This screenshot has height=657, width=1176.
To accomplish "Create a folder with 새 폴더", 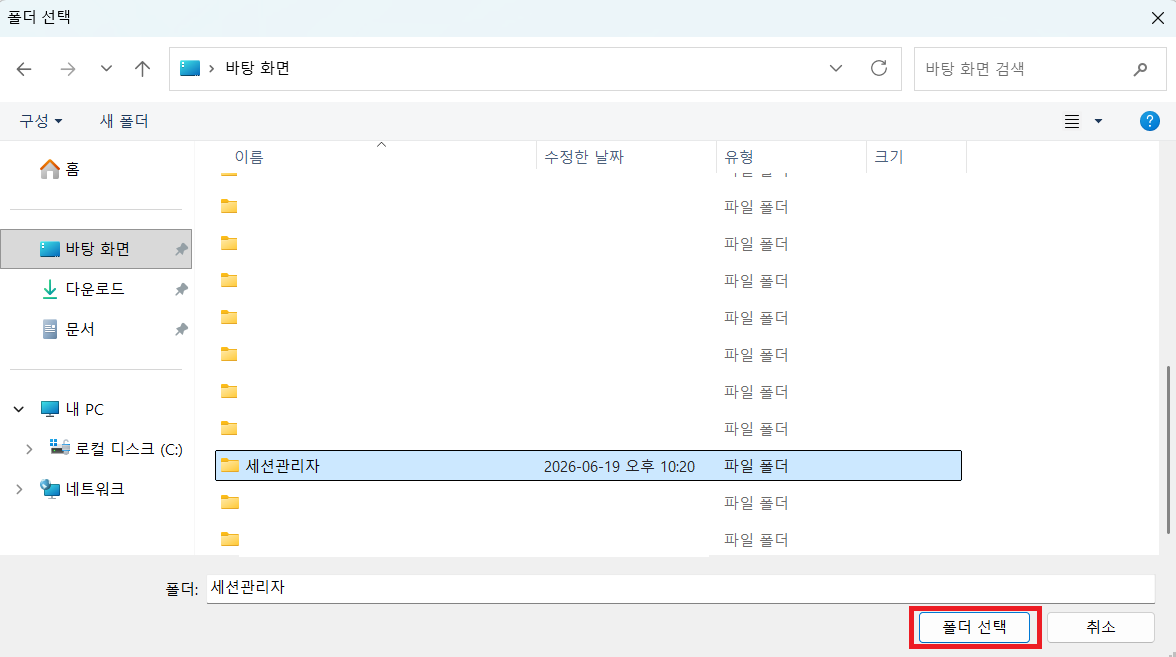I will (x=124, y=121).
